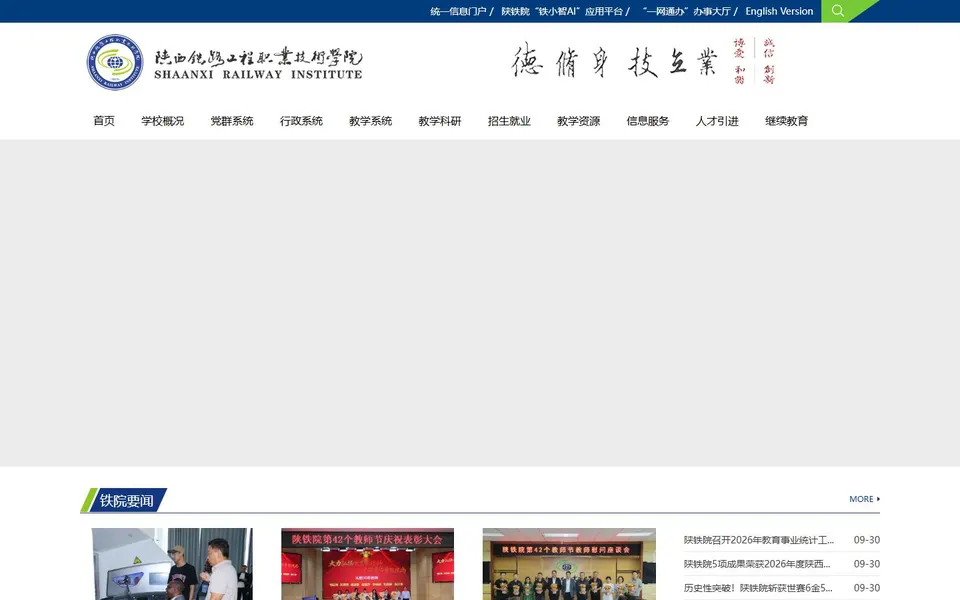The height and width of the screenshot is (600, 960).
Task: Open the 党群系统 menu
Action: click(231, 121)
